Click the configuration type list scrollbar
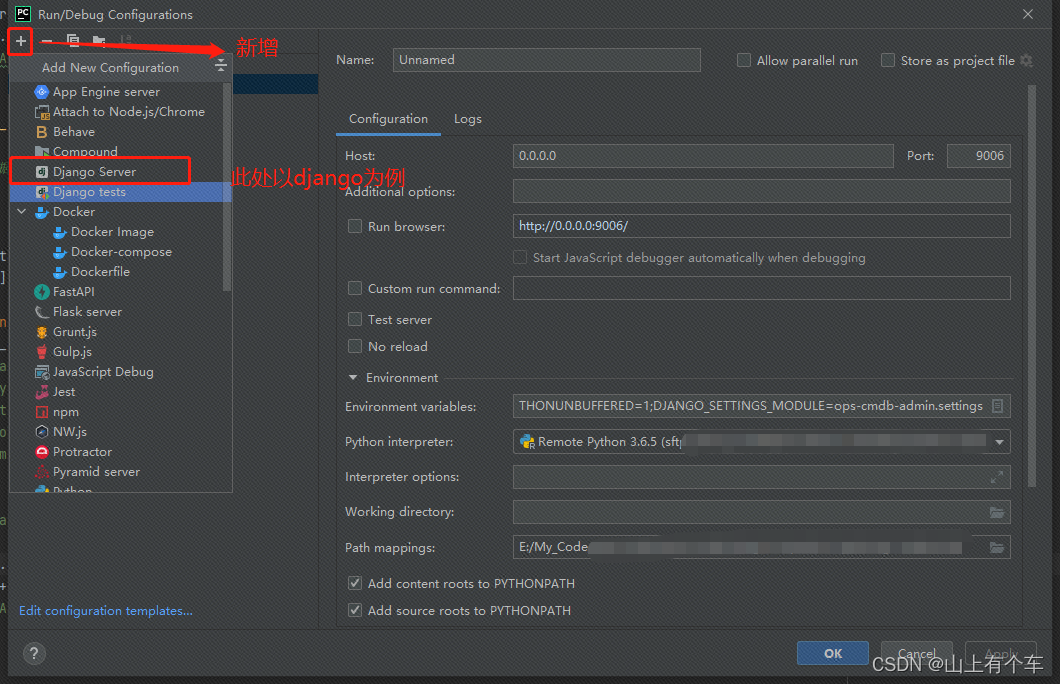The image size is (1060, 684). coord(227,186)
